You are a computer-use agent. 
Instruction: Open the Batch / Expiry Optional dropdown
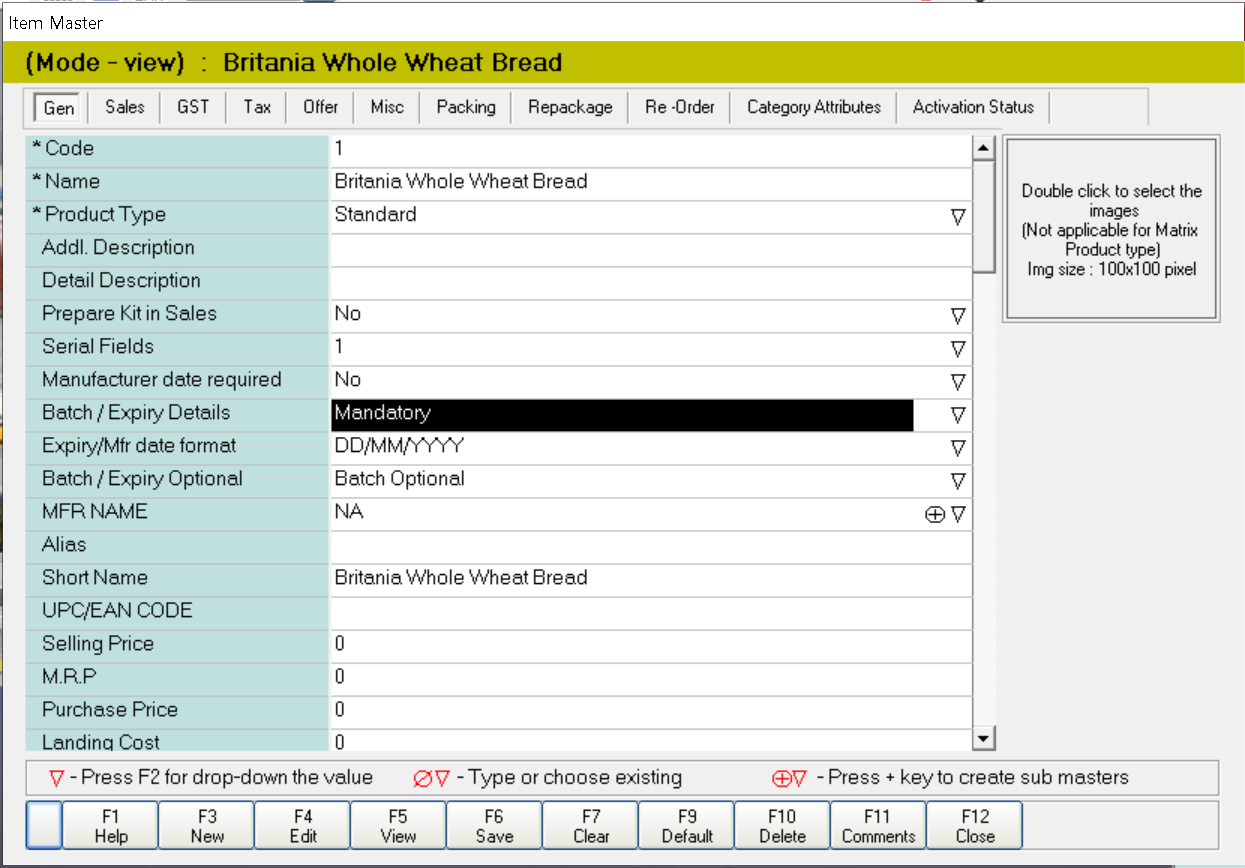coord(958,481)
